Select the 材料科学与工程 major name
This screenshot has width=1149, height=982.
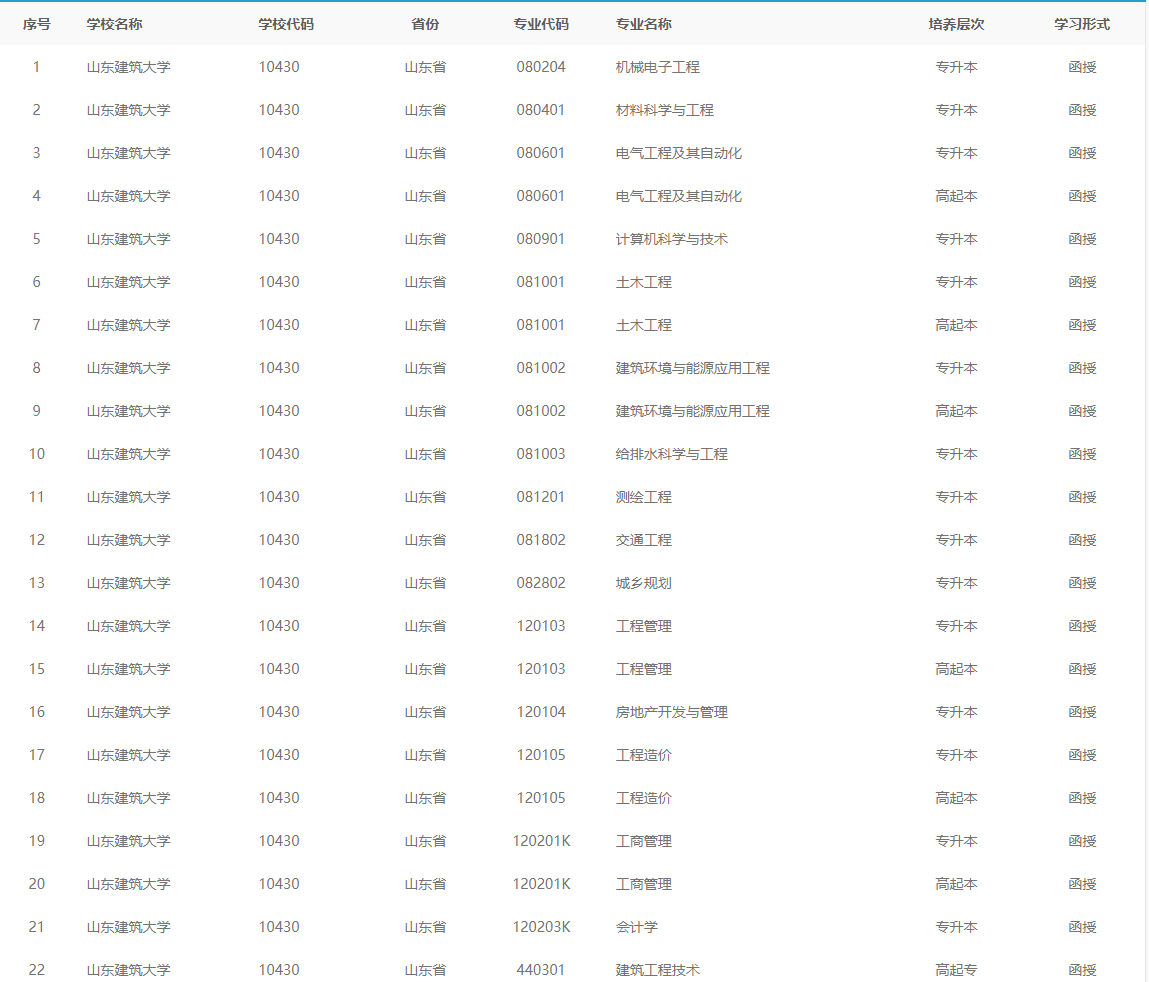(665, 111)
